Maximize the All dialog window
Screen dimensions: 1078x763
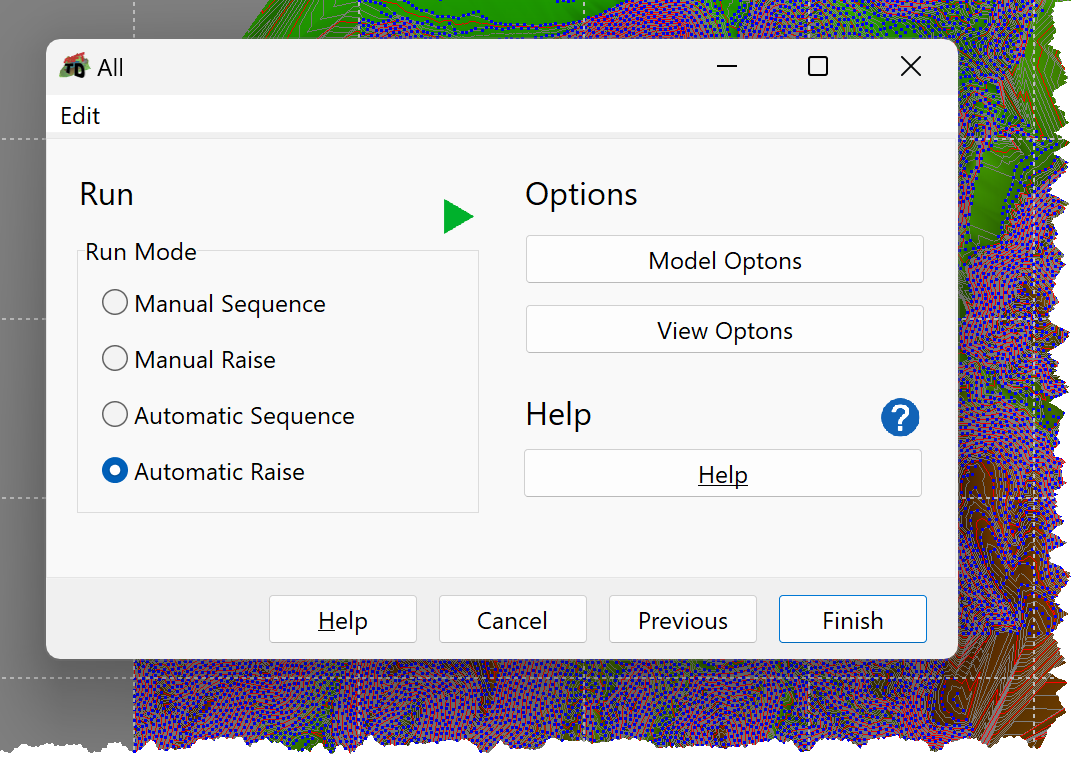point(817,67)
